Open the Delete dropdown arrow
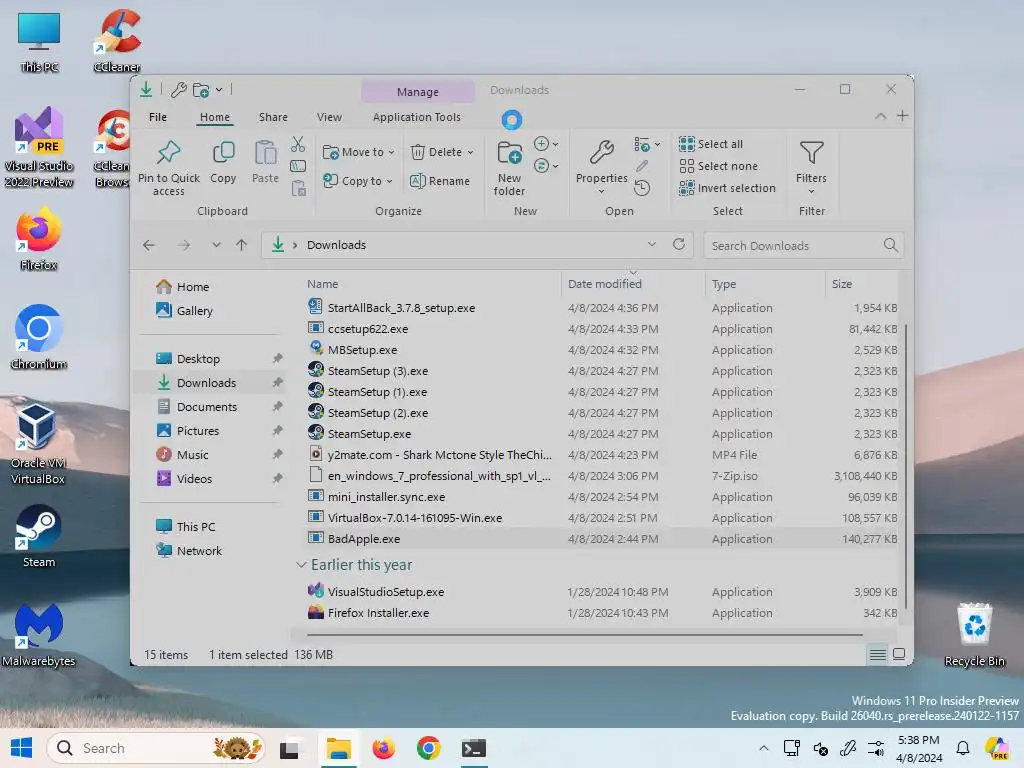1024x768 pixels. tap(470, 152)
